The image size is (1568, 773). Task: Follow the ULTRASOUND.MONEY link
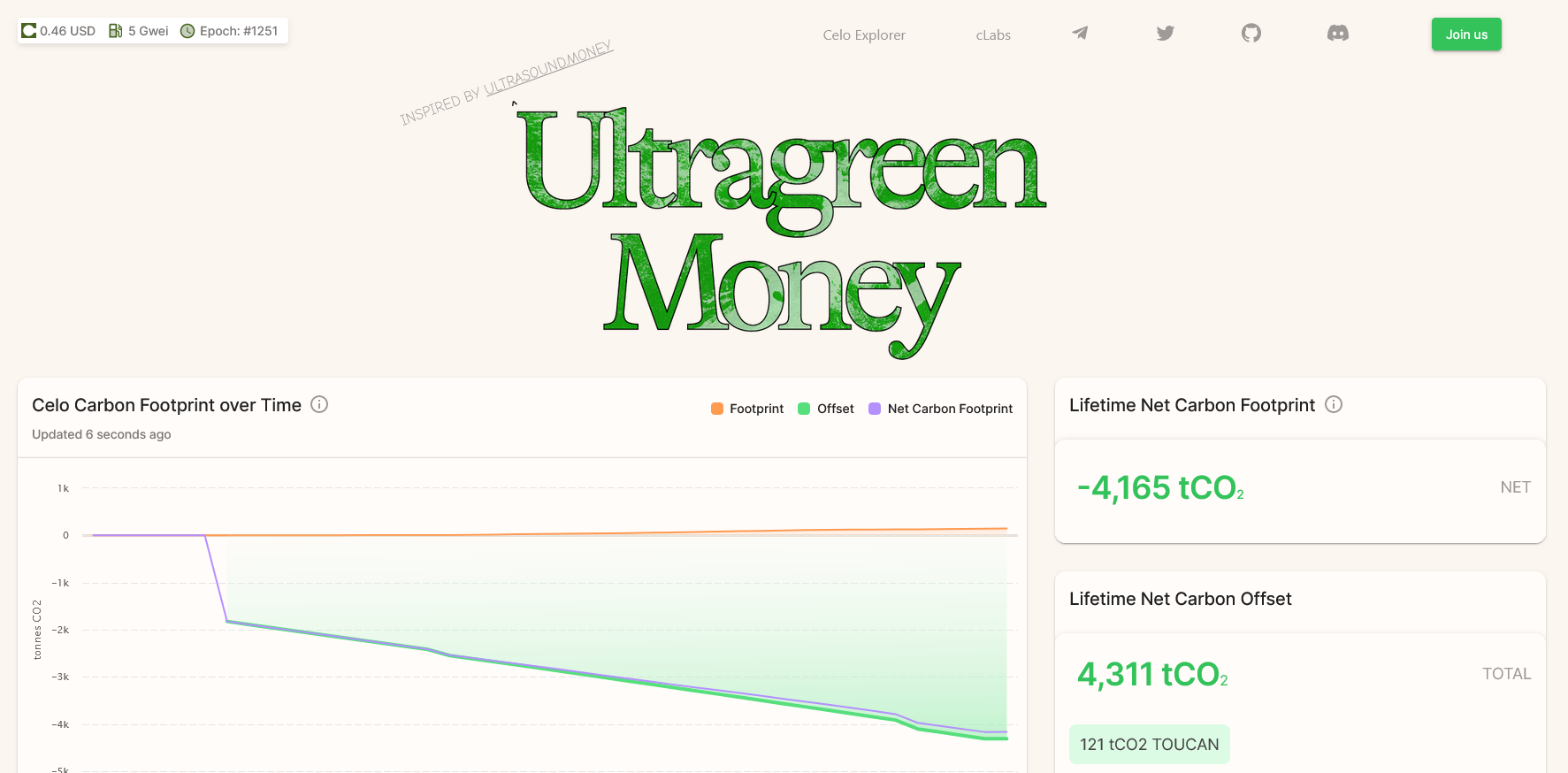[x=548, y=68]
